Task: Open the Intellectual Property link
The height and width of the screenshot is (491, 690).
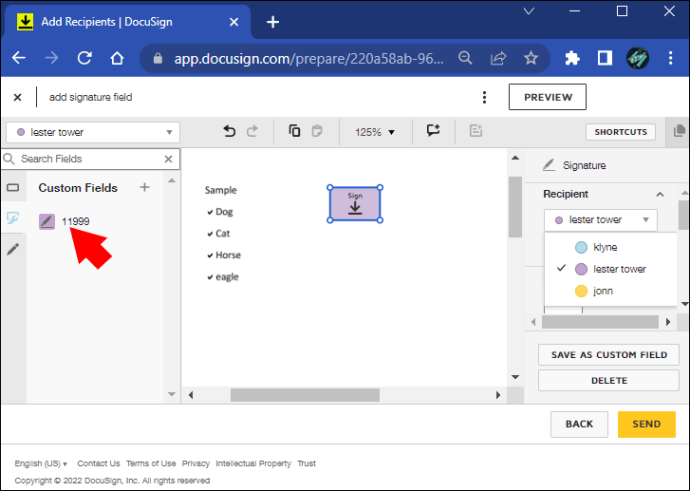Action: [253, 463]
